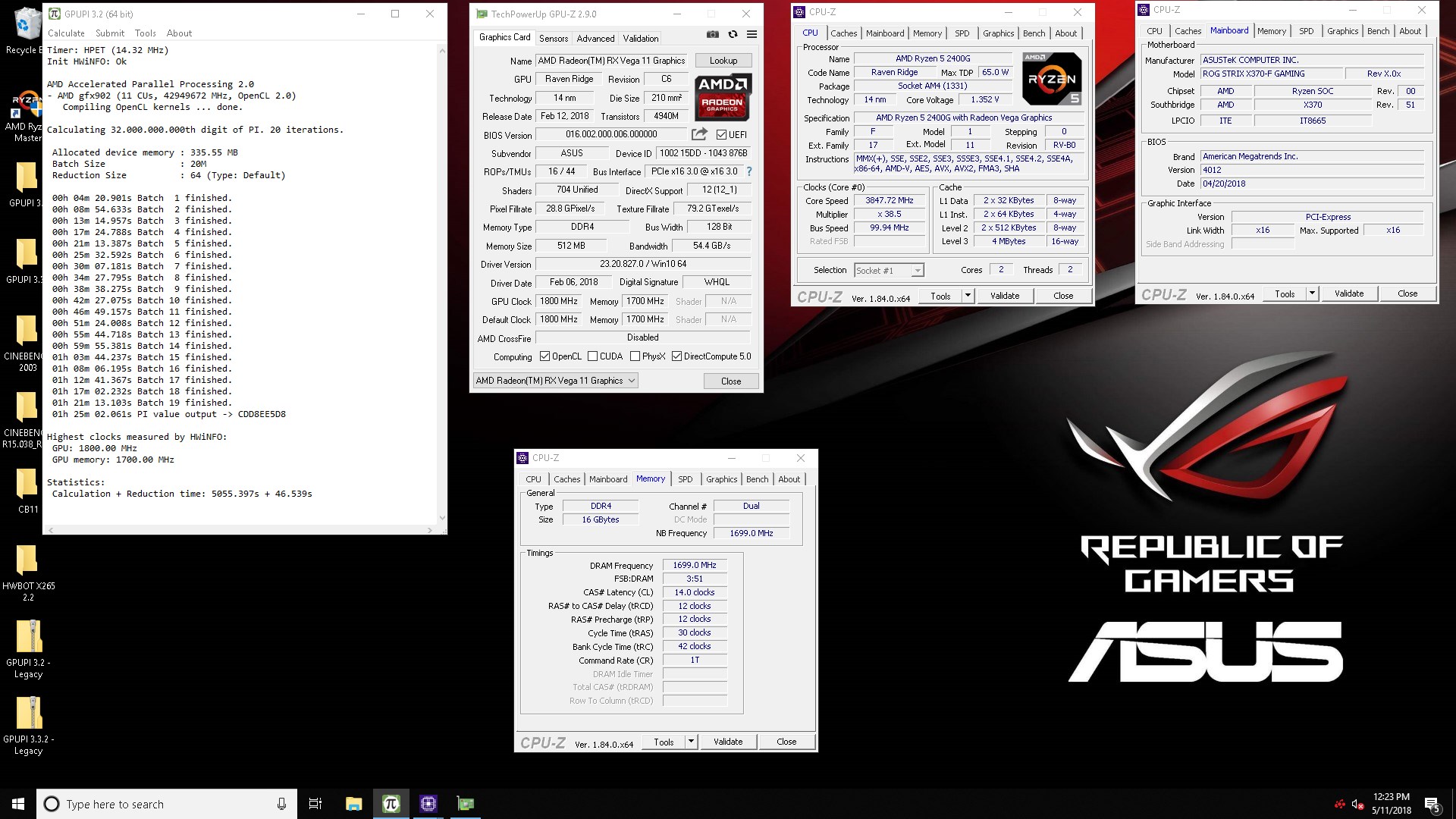Click the BIOS Version value 4012
The width and height of the screenshot is (1456, 819).
coord(1312,170)
